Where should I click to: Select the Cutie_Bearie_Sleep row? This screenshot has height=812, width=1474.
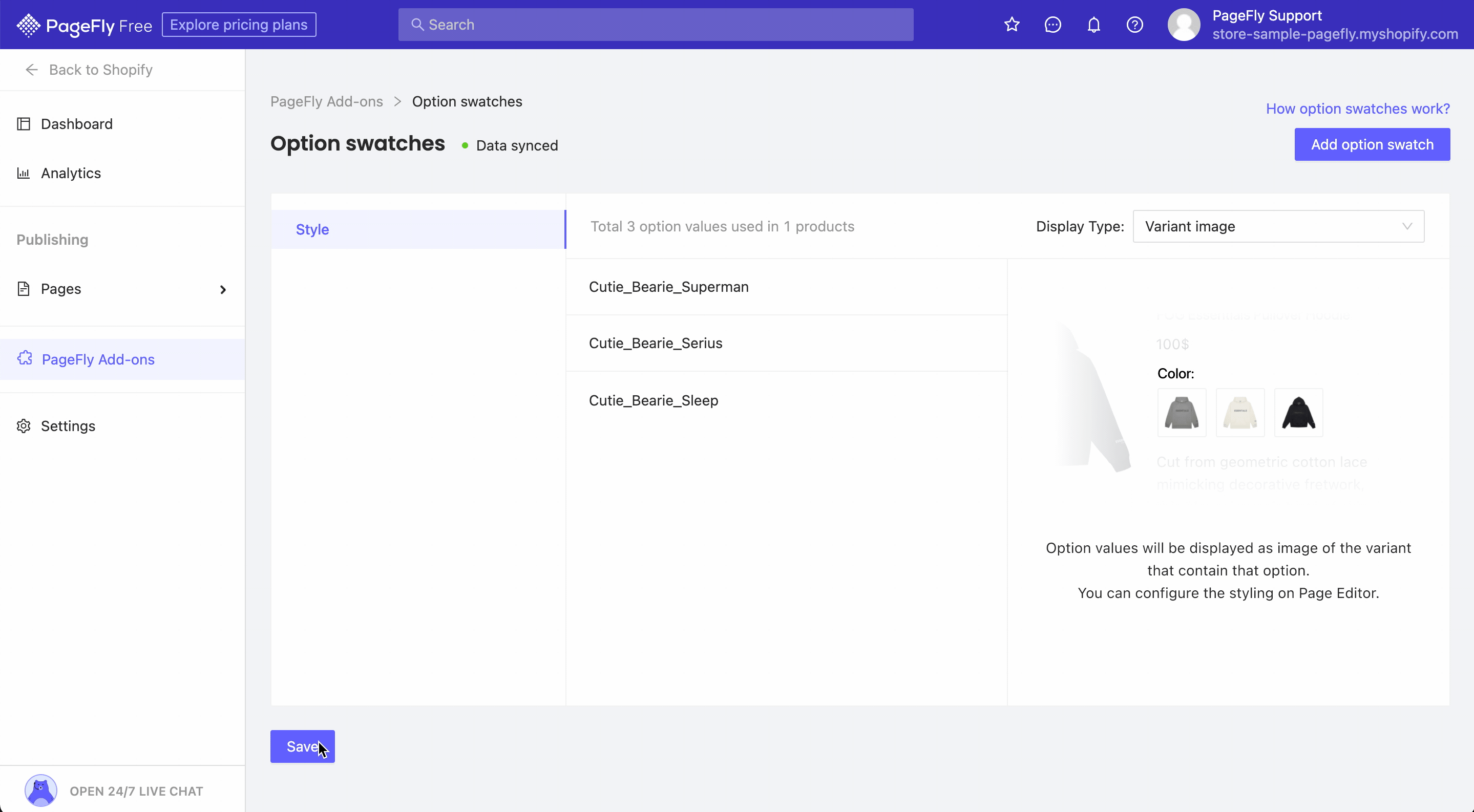(787, 400)
